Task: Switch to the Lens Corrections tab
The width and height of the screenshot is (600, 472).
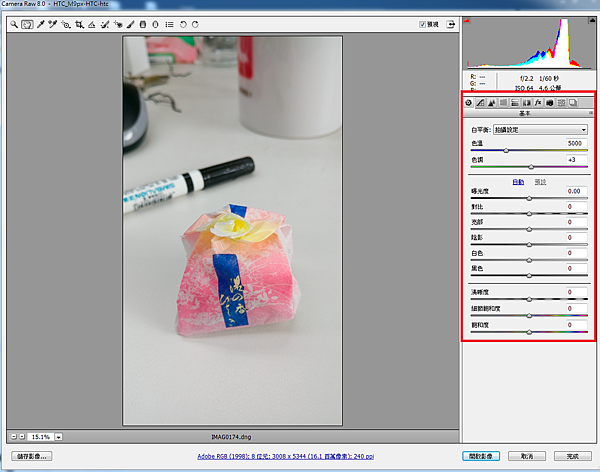Action: [x=527, y=103]
